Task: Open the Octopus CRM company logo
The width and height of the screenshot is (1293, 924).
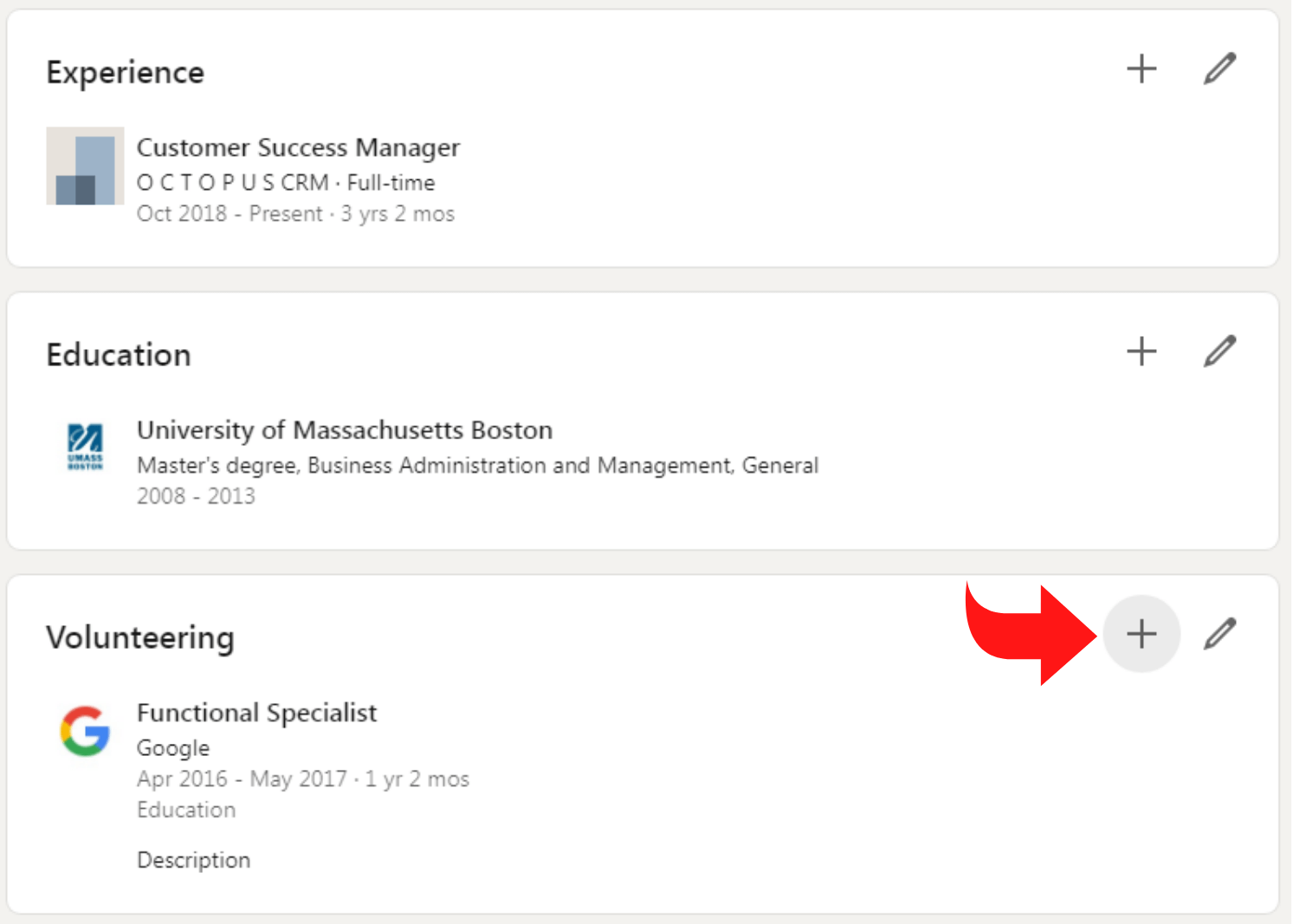Action: 85,166
